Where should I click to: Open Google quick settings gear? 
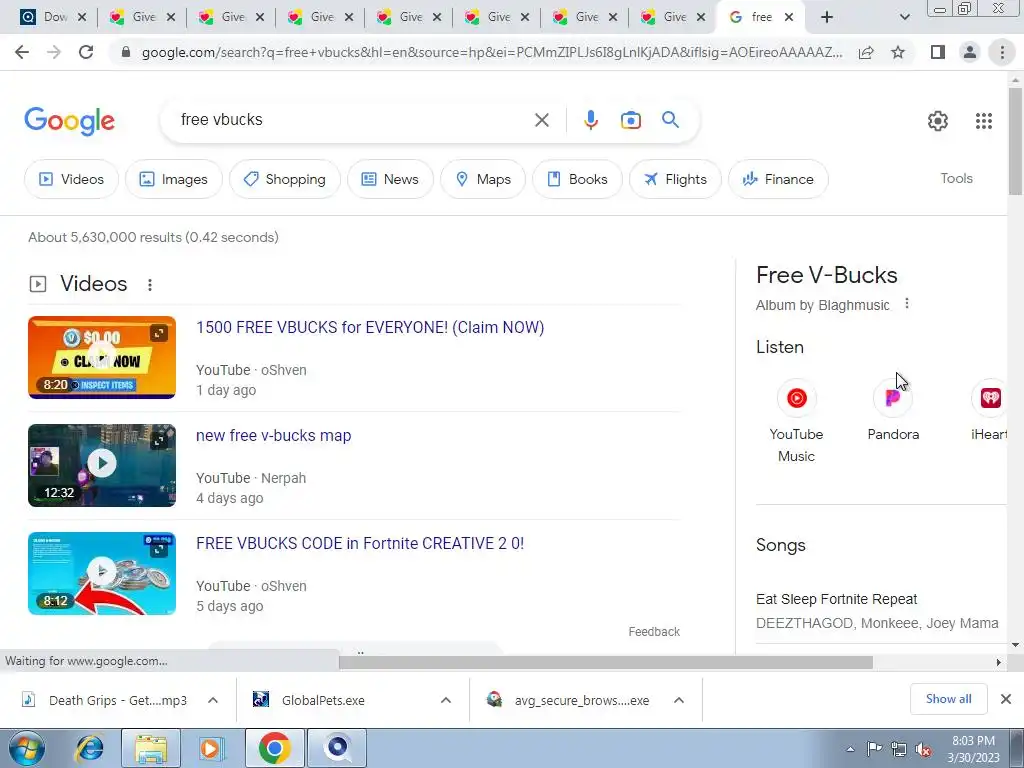tap(938, 121)
